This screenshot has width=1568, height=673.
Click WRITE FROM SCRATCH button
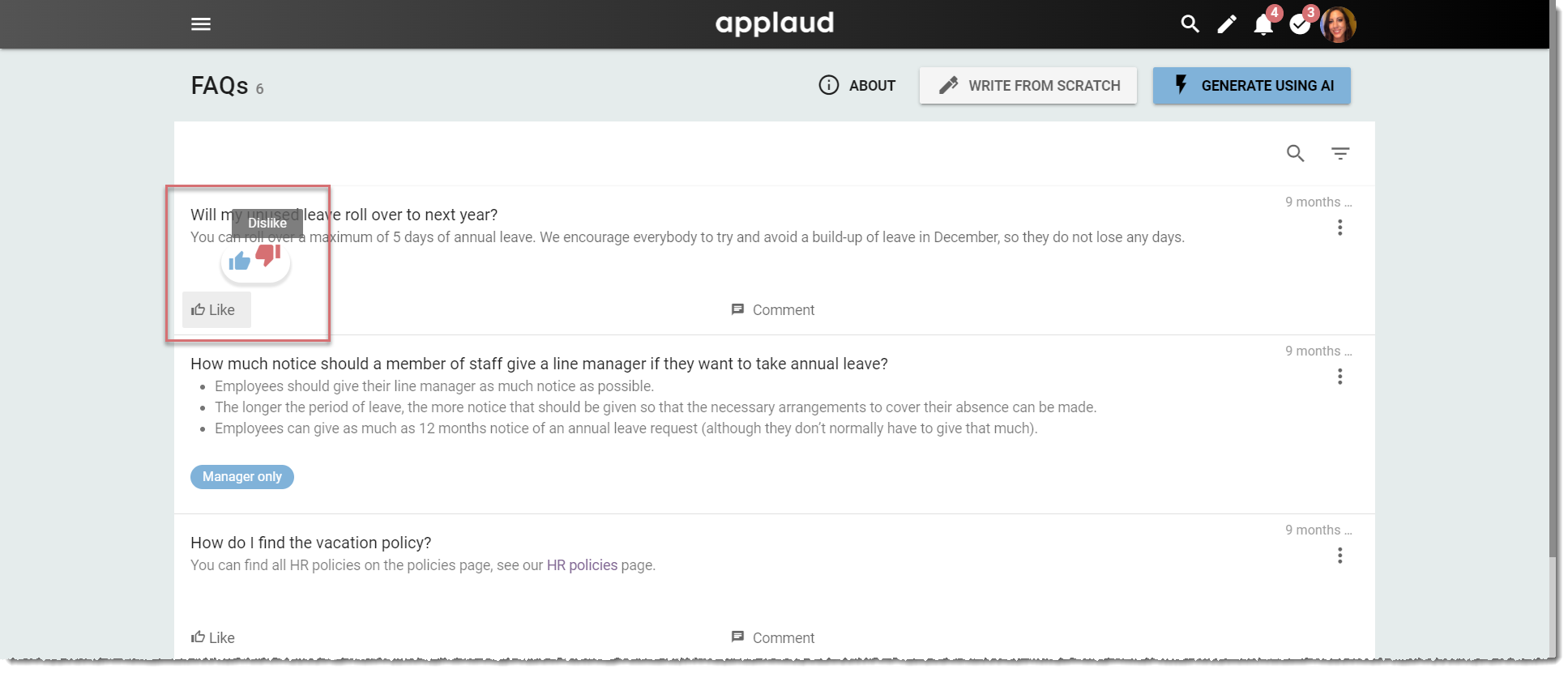click(x=1028, y=85)
